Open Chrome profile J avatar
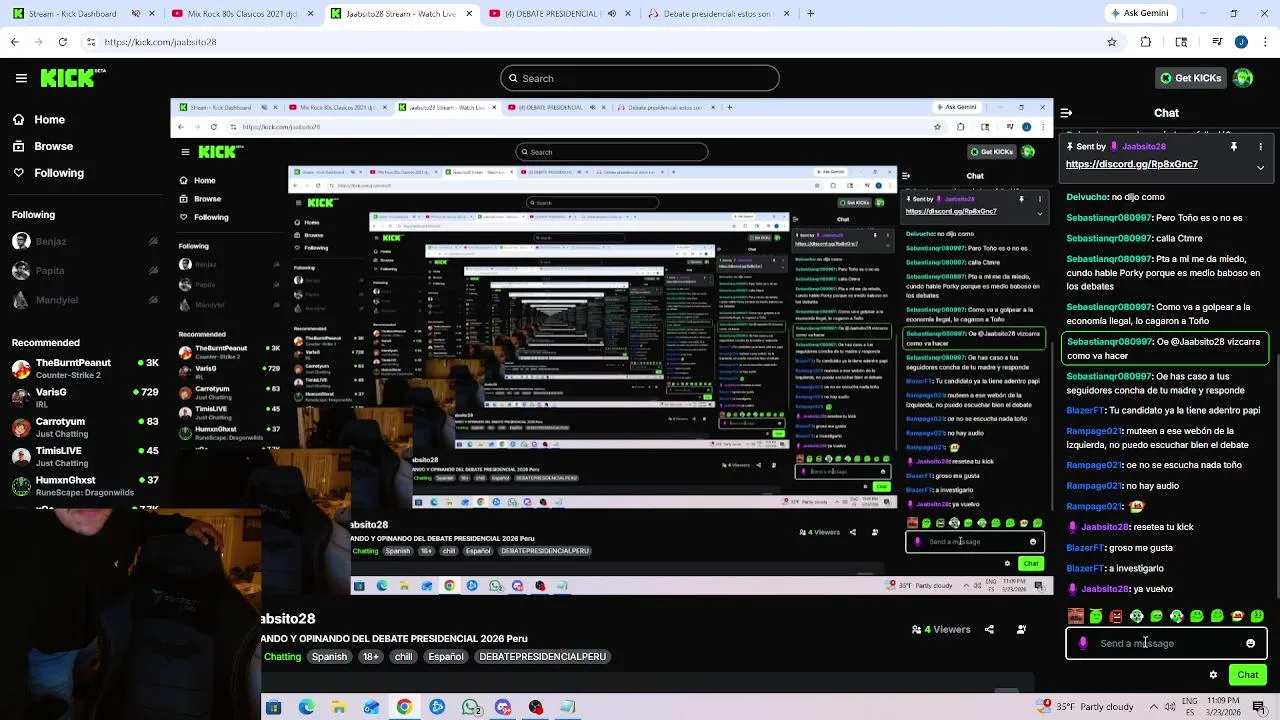This screenshot has width=1280, height=720. pyautogui.click(x=1241, y=42)
